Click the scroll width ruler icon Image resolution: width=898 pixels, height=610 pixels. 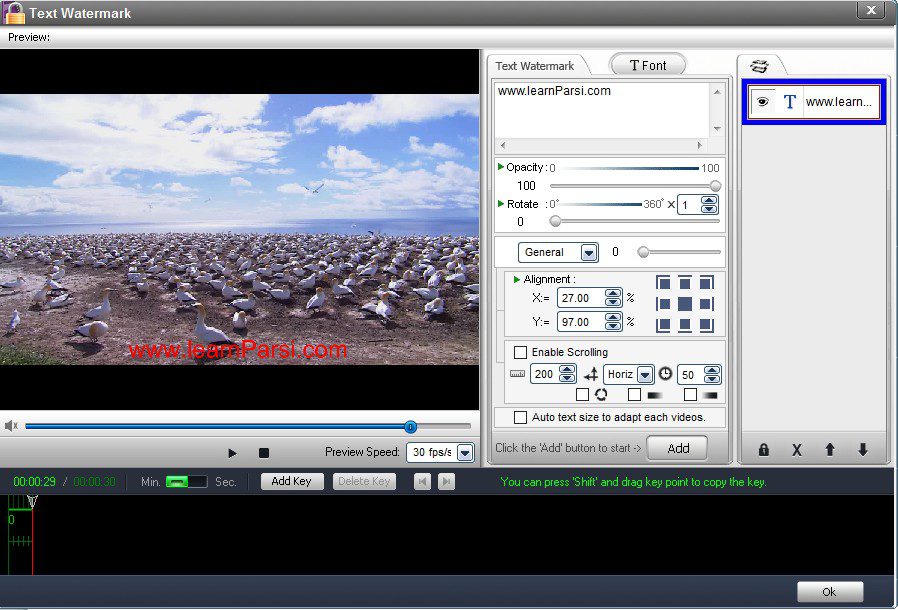[x=517, y=374]
